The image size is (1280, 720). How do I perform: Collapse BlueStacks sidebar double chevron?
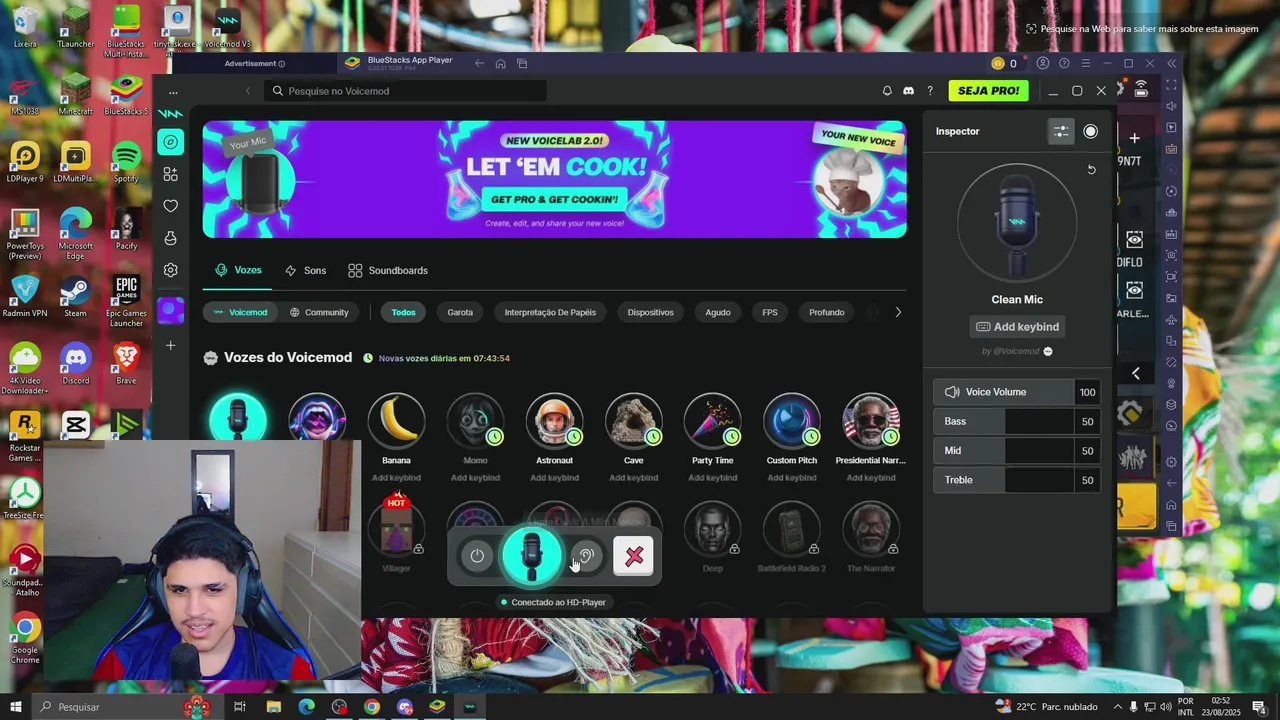click(x=1171, y=63)
